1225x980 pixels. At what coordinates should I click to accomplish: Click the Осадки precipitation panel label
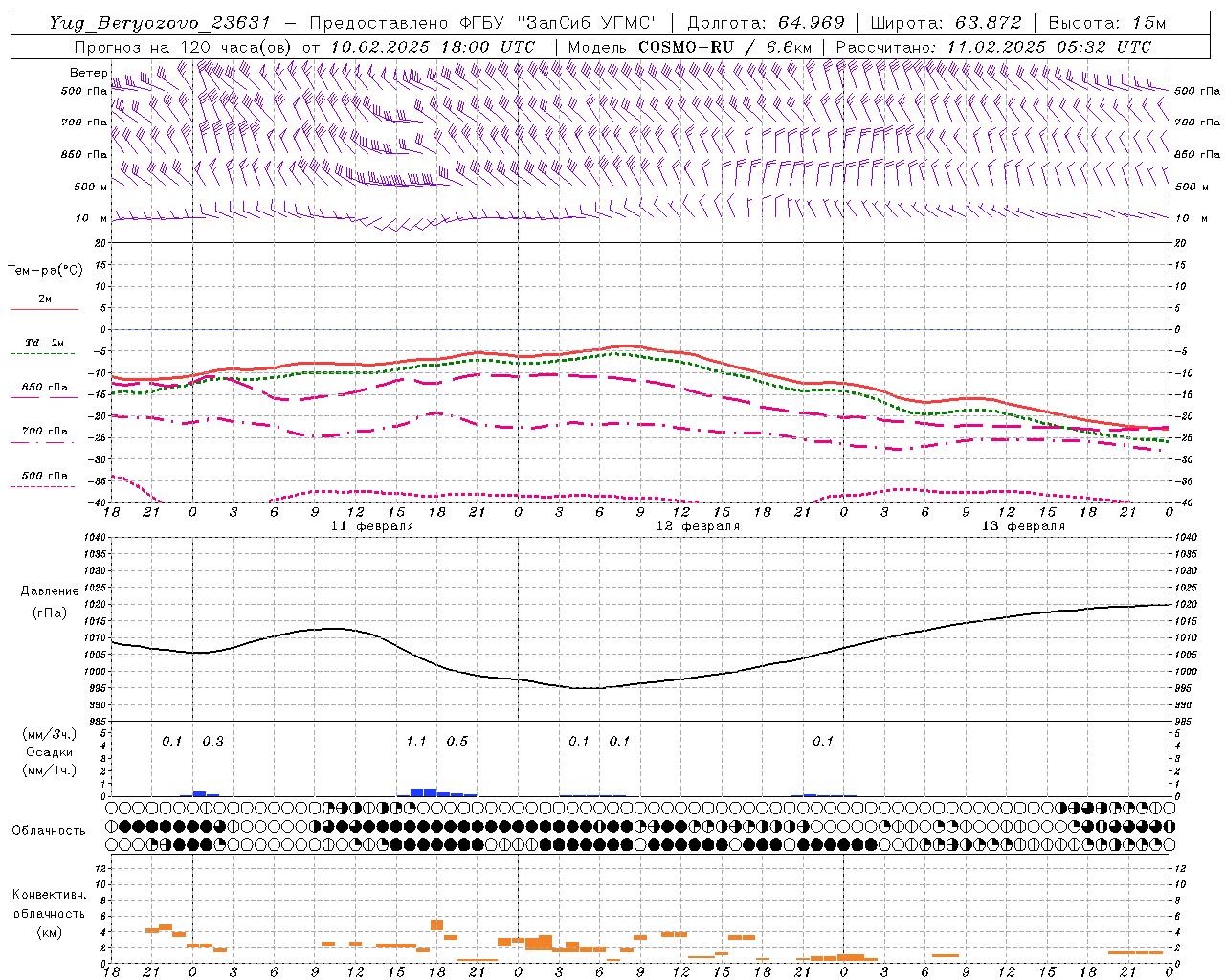50,752
